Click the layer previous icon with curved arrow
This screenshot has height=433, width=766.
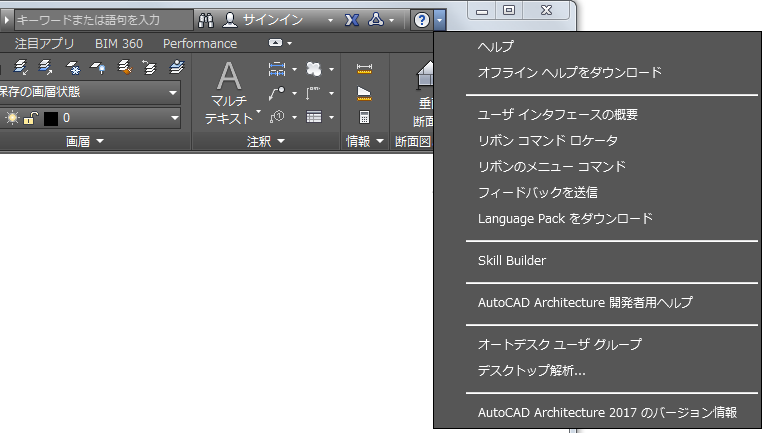click(x=149, y=67)
